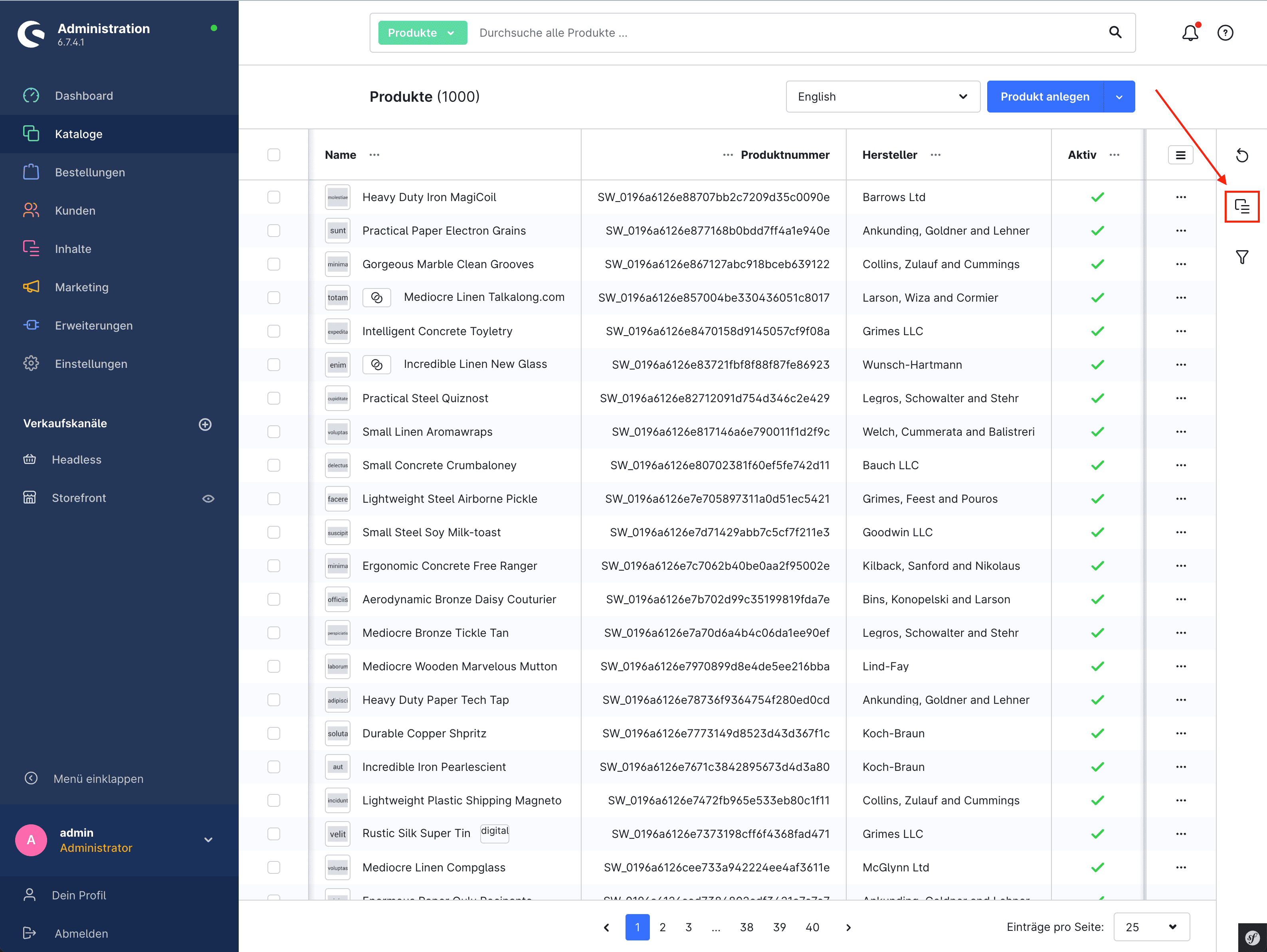1267x952 pixels.
Task: Go to page 2 of products
Action: pos(662,927)
